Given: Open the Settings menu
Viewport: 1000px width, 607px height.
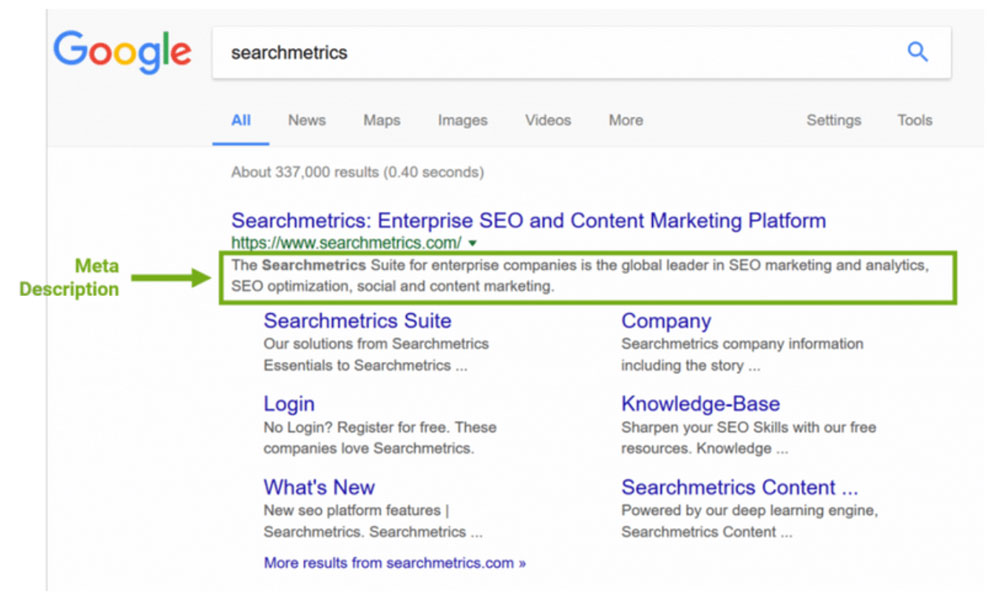Looking at the screenshot, I should point(833,120).
